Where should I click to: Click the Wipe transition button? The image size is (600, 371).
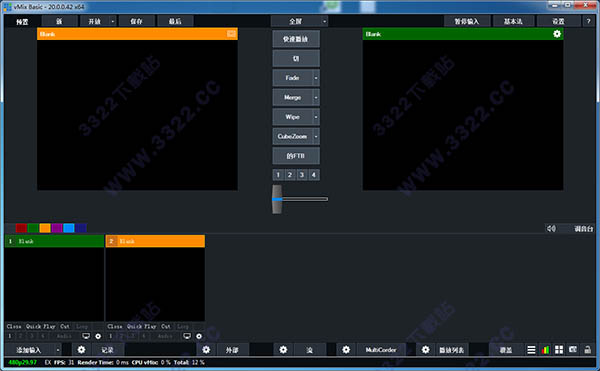(292, 117)
